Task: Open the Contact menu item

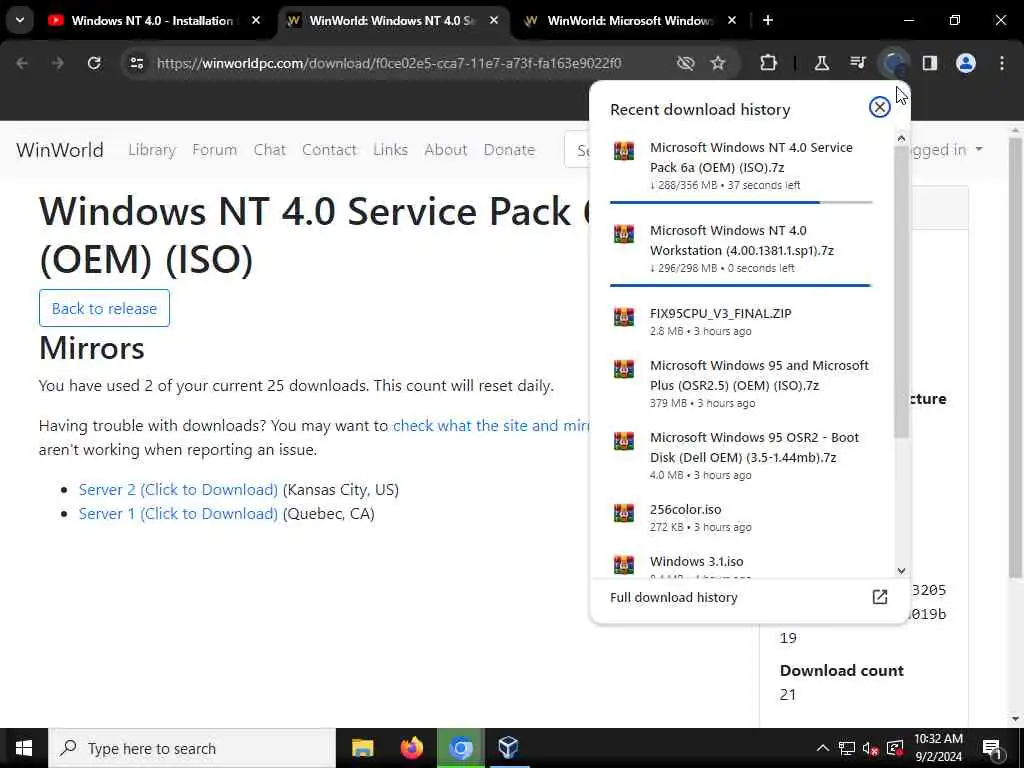Action: (329, 150)
